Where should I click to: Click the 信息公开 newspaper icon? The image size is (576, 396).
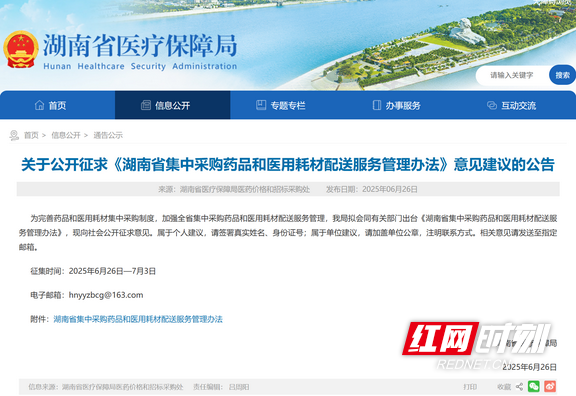click(x=146, y=105)
